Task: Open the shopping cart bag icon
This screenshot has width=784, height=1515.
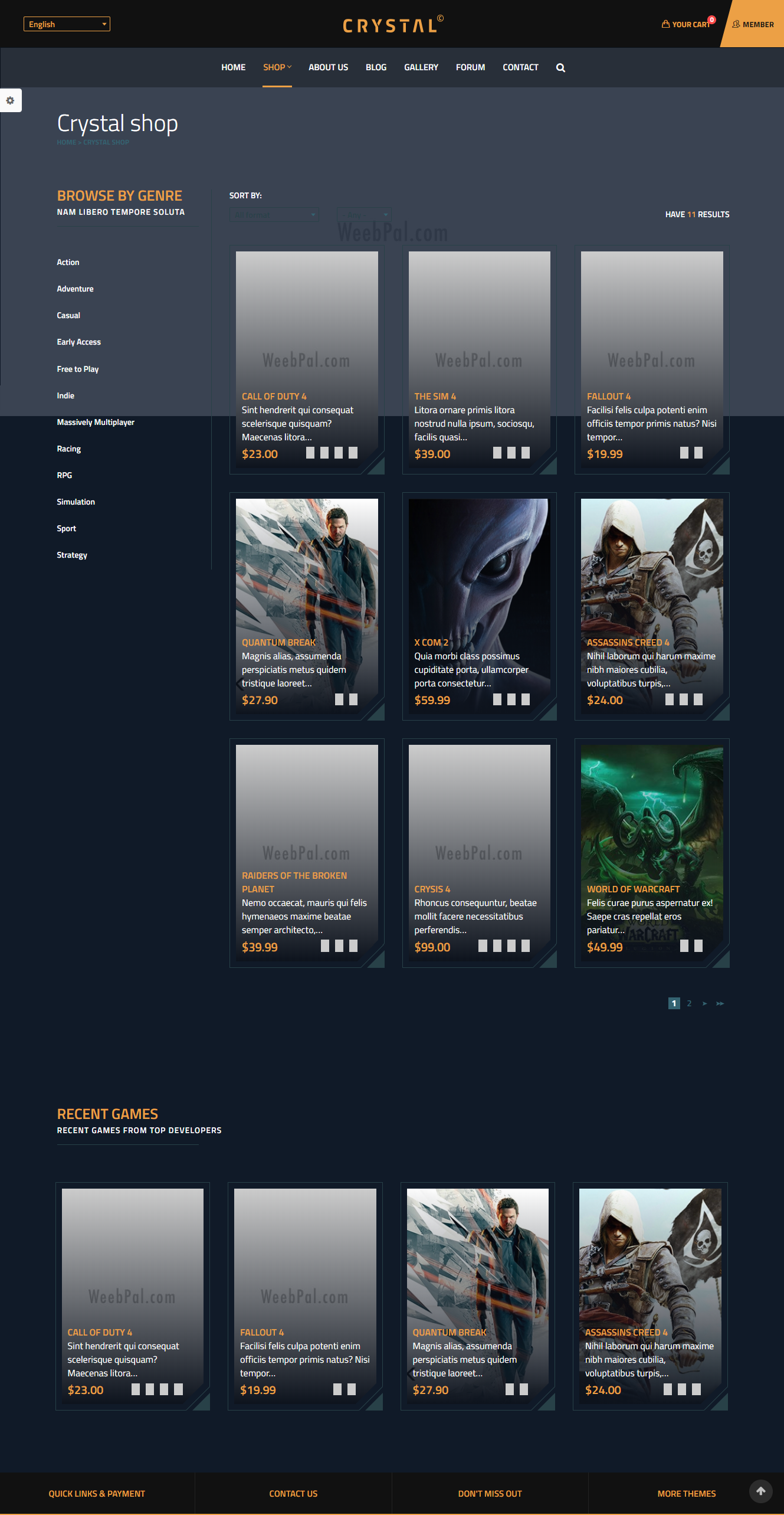Action: pyautogui.click(x=665, y=24)
